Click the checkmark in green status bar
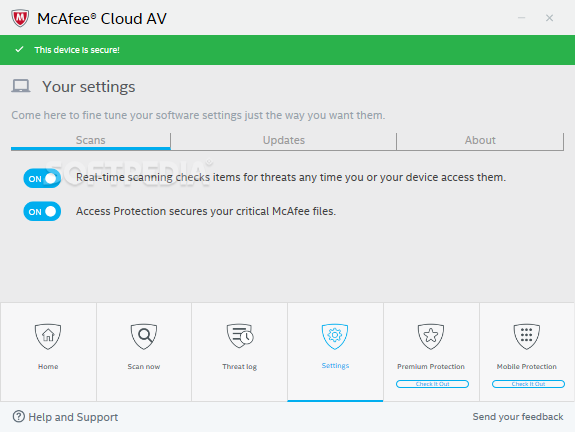This screenshot has width=575, height=432. (19, 49)
